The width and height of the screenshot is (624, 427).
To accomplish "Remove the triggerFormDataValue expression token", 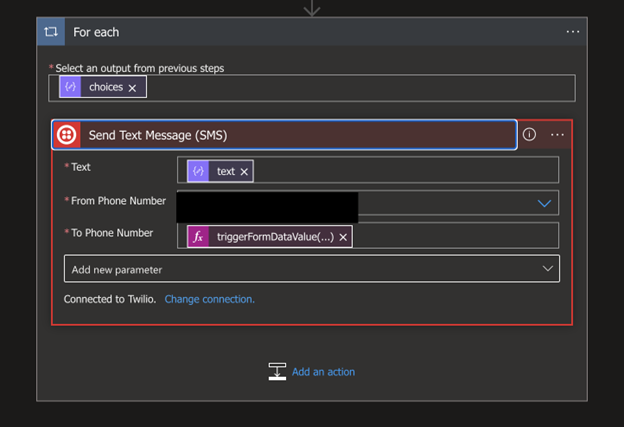I will point(343,237).
